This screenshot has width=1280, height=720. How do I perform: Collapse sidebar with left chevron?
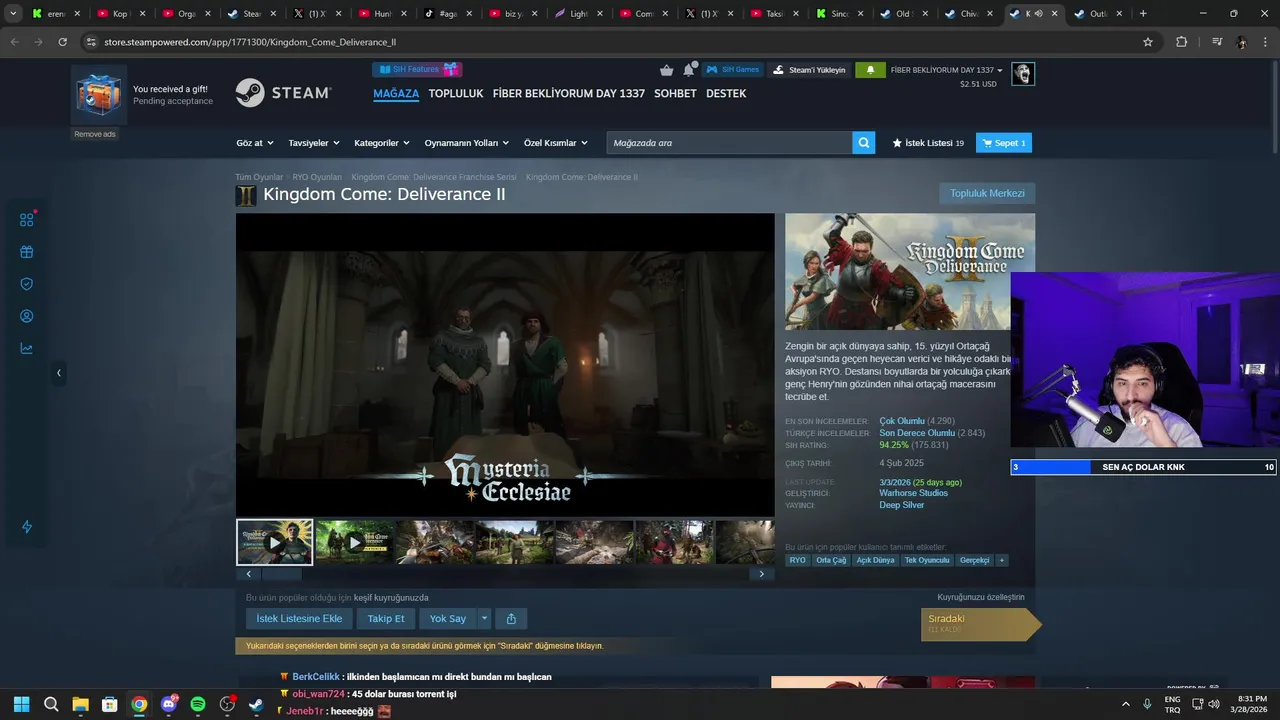pyautogui.click(x=58, y=373)
